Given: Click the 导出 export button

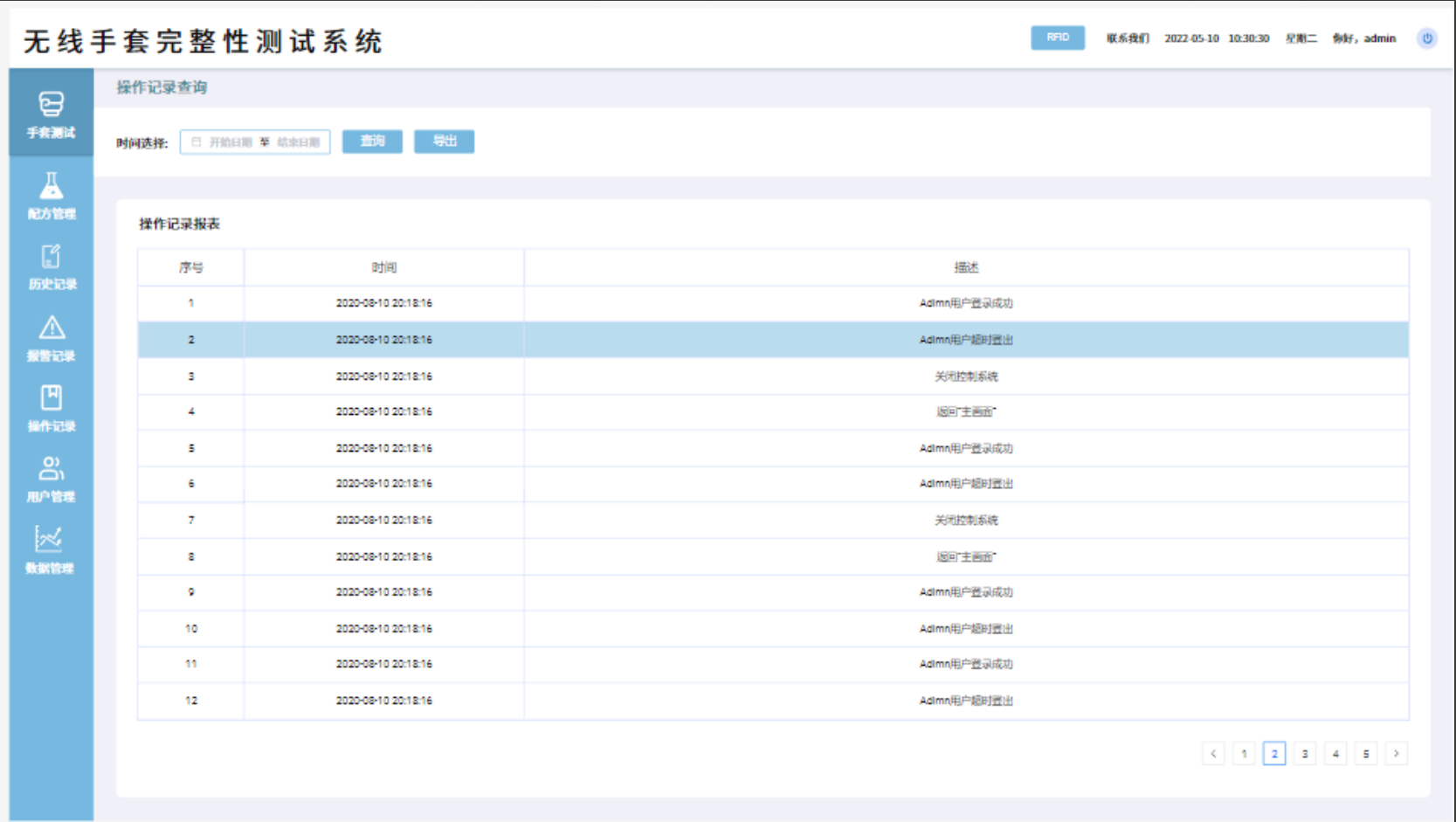Looking at the screenshot, I should click(444, 142).
